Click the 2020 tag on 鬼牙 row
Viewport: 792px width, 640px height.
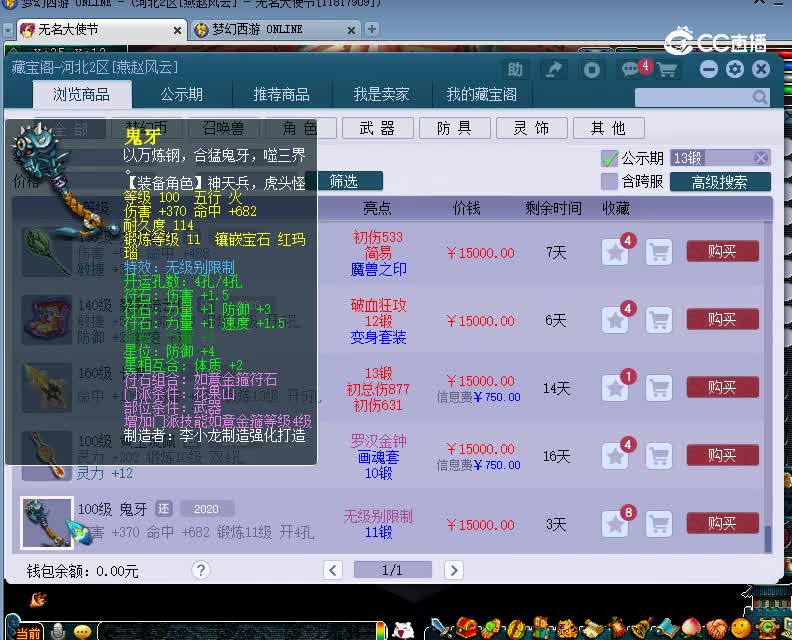tap(207, 509)
